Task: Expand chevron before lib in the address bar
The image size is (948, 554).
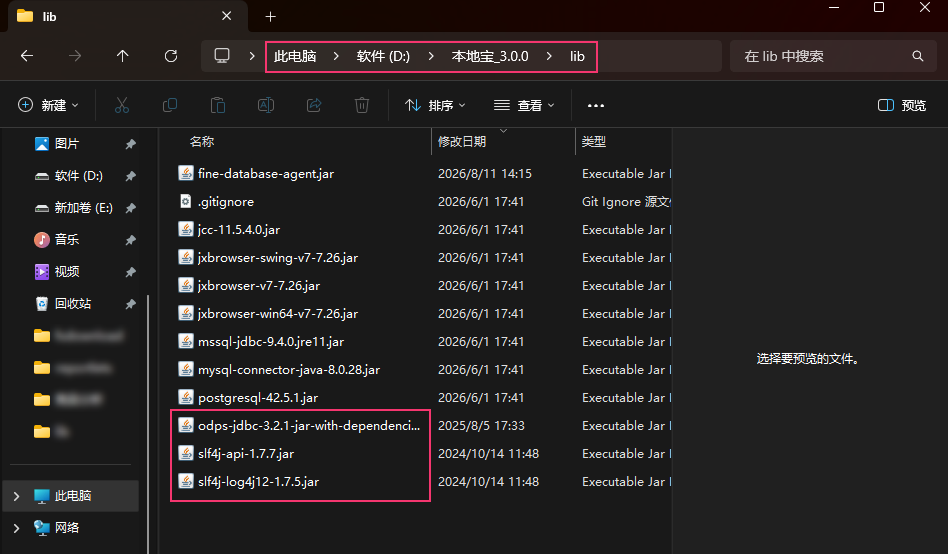Action: coord(549,56)
